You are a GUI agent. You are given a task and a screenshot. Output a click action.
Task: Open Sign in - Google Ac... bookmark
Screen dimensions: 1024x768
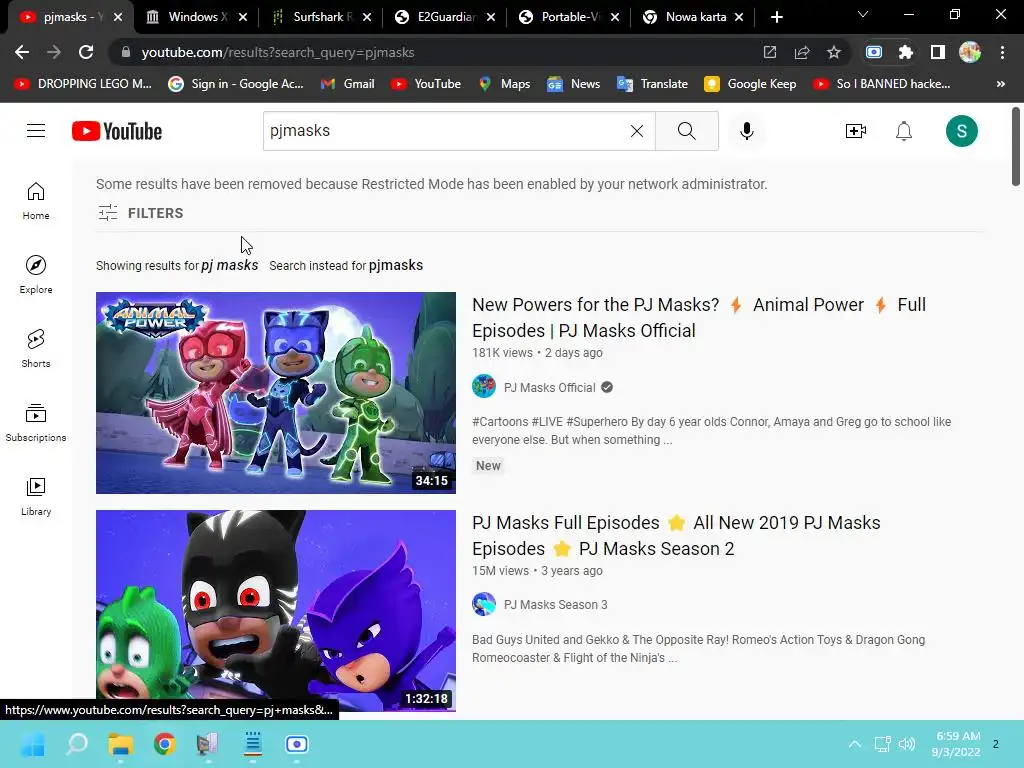(x=236, y=84)
